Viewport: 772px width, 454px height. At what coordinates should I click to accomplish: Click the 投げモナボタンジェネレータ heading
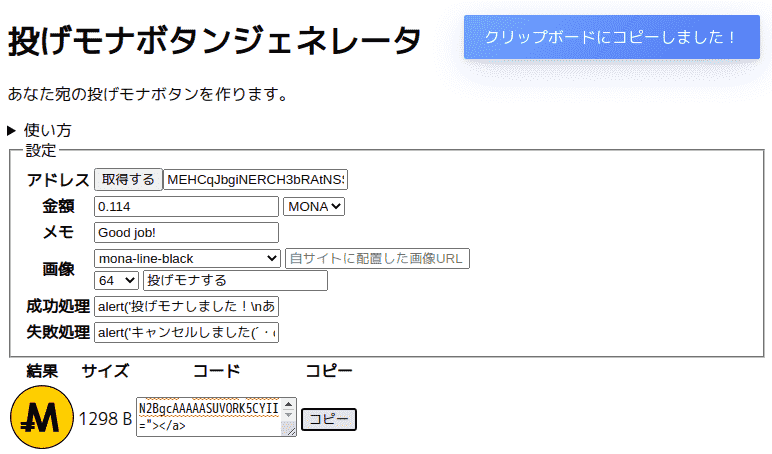click(x=214, y=40)
